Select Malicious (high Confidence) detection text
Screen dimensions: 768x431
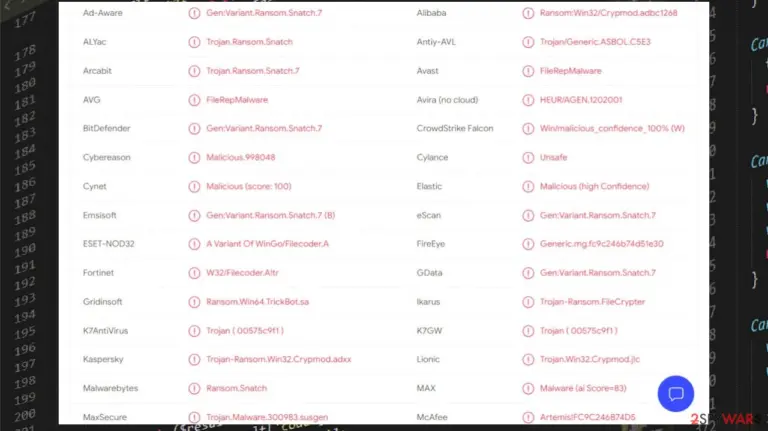coord(595,186)
